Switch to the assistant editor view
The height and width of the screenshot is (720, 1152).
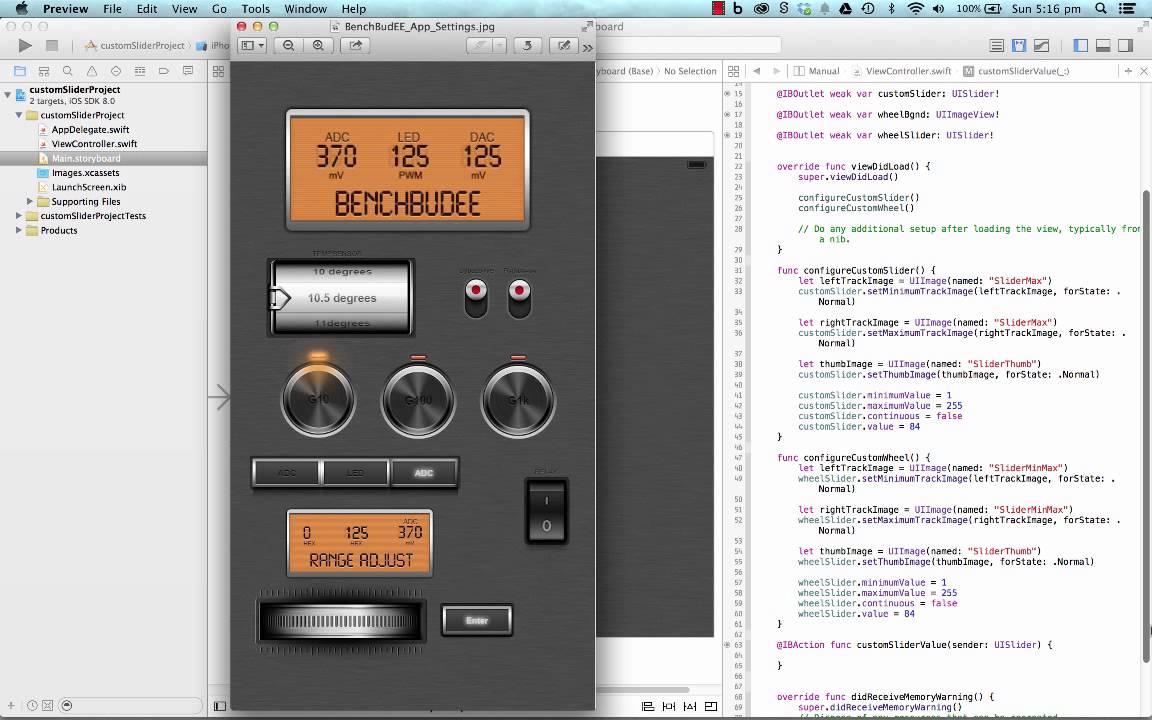(x=1019, y=46)
